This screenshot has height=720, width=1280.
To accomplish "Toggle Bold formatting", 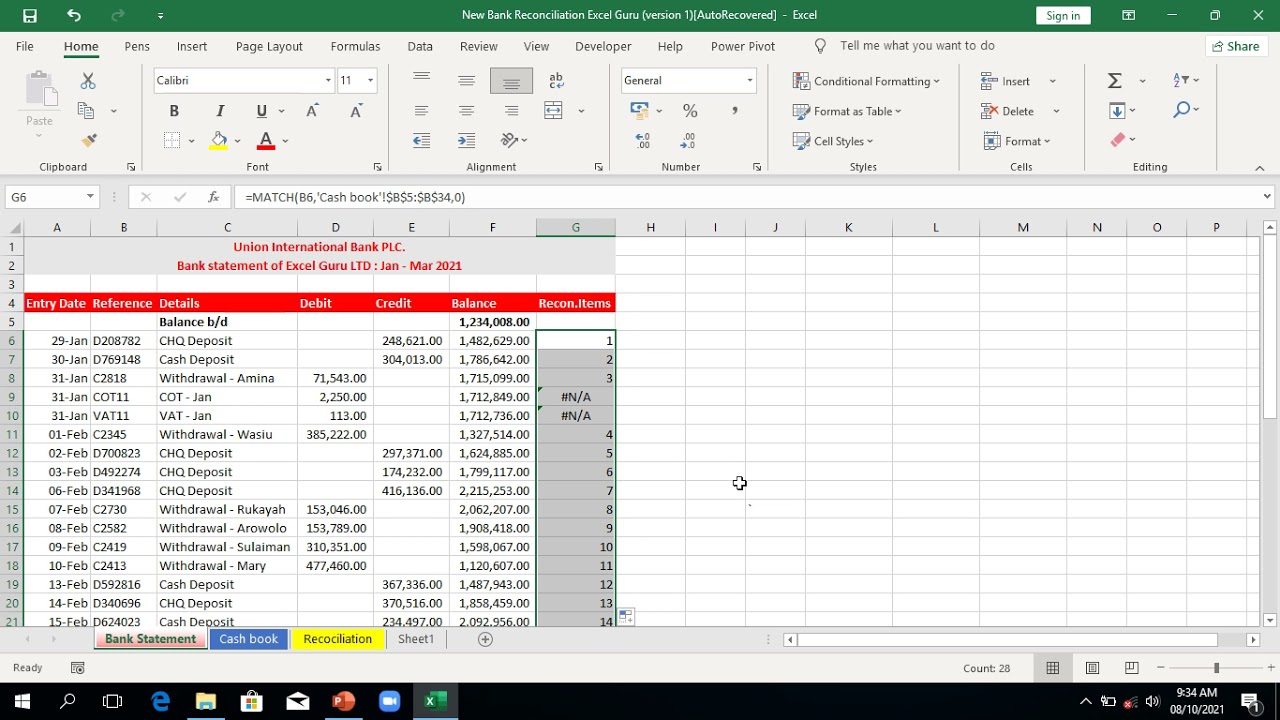I will click(174, 111).
